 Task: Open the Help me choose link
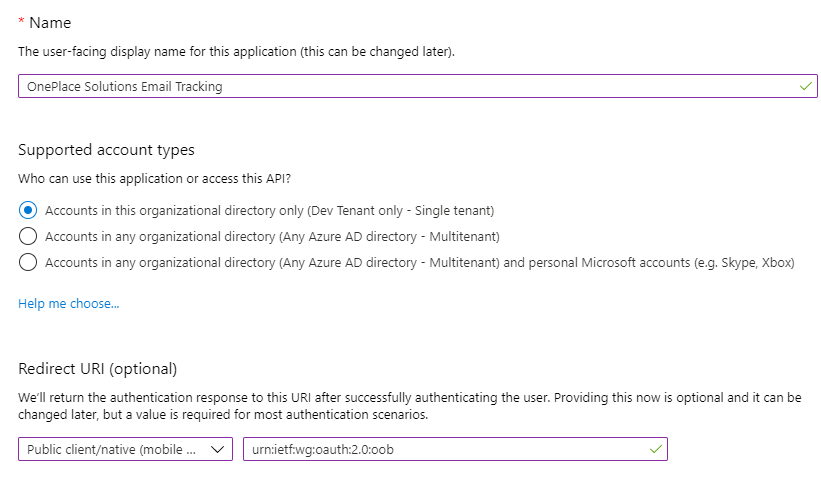pyautogui.click(x=68, y=303)
